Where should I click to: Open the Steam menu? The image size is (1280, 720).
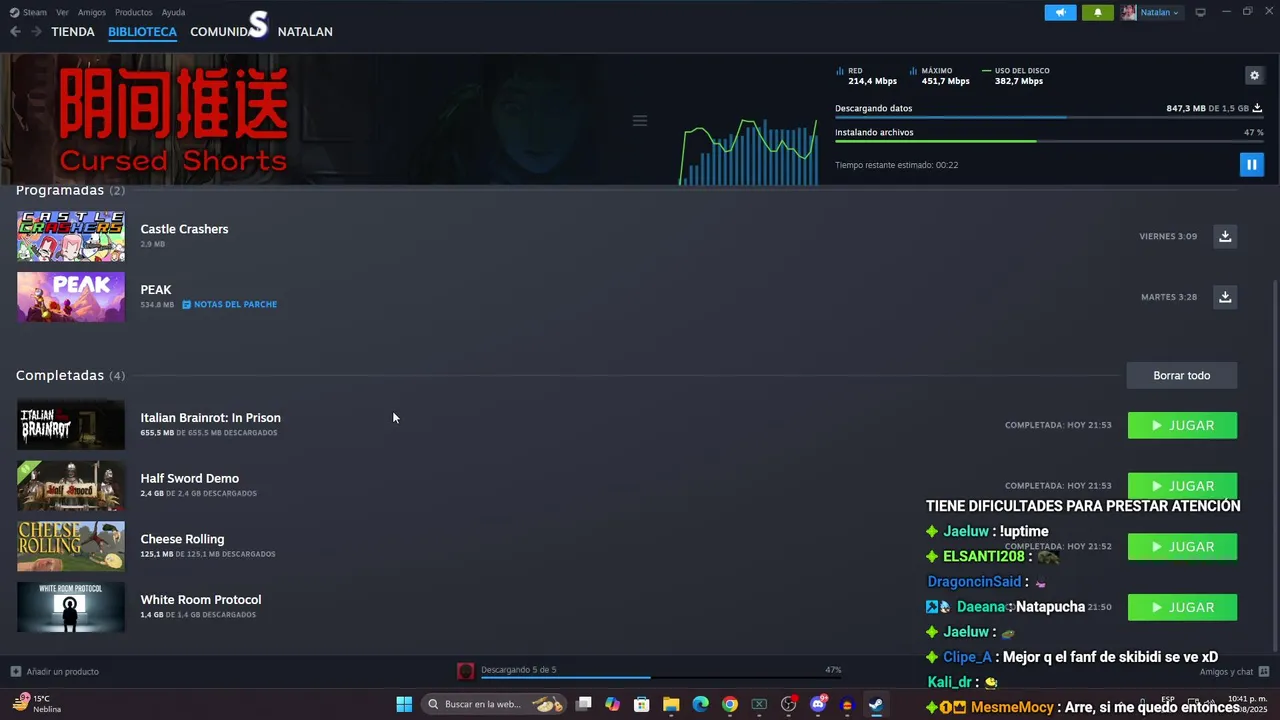coord(35,12)
